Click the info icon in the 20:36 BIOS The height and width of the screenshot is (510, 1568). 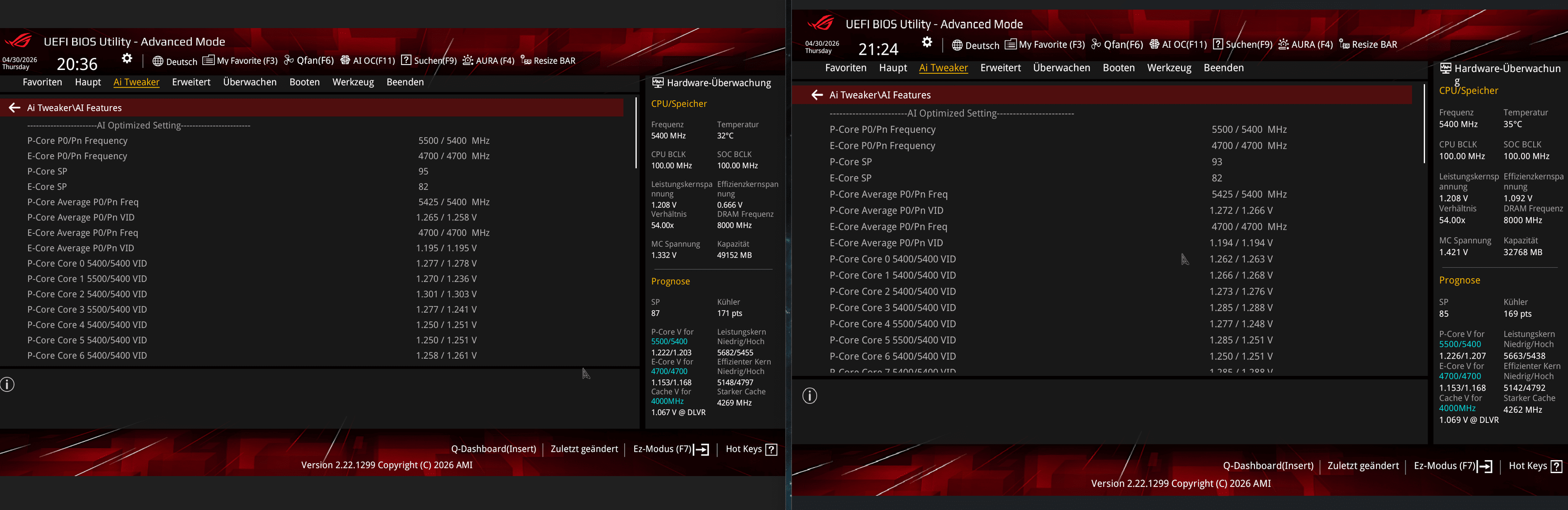point(7,385)
